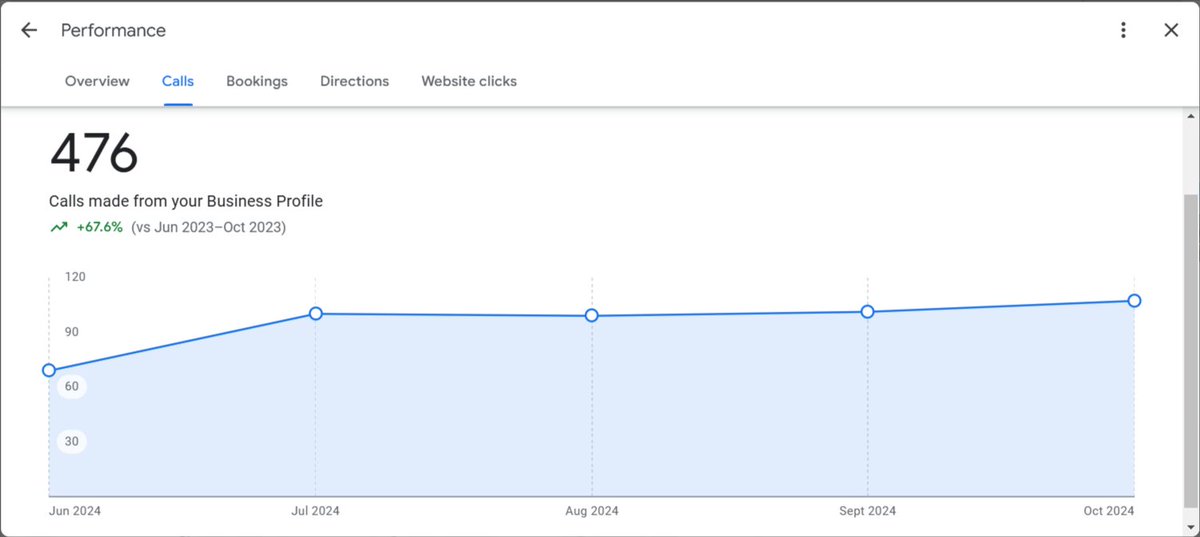Click '(vs Jun 2023–Oct 2023)' comparison text

click(x=208, y=227)
